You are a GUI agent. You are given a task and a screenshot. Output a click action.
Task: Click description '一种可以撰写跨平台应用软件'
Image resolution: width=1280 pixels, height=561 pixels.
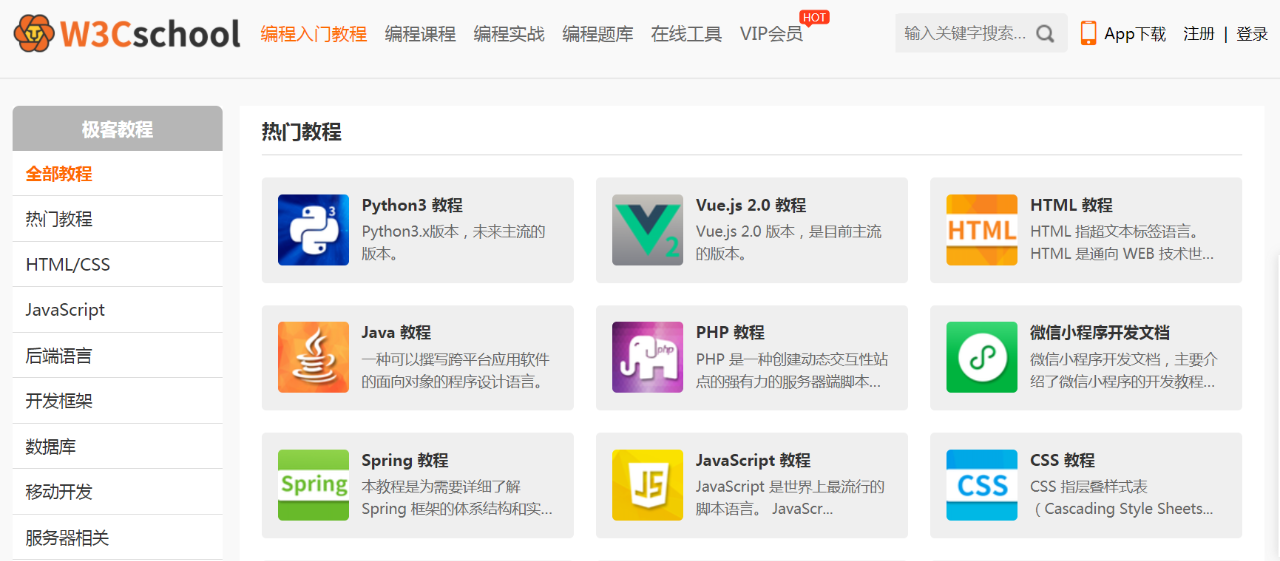[x=456, y=359]
